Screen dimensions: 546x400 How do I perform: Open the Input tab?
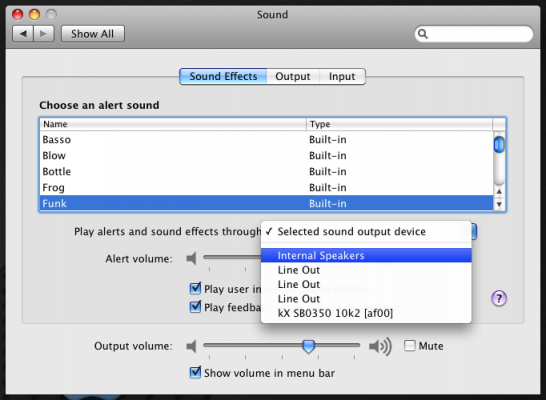pyautogui.click(x=342, y=76)
